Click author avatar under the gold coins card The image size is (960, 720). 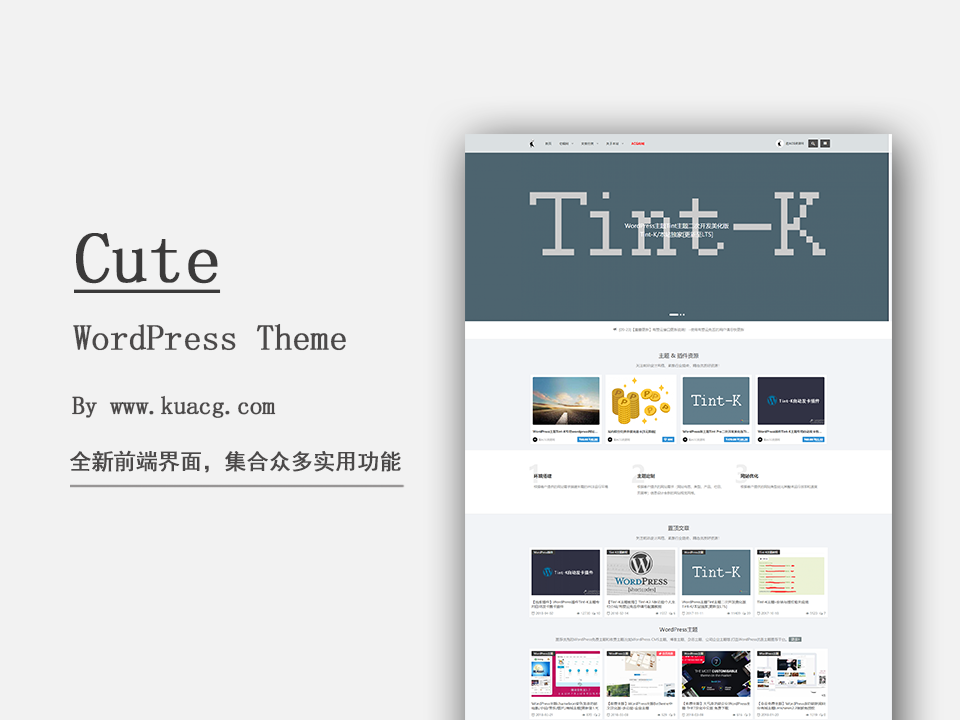tap(610, 439)
